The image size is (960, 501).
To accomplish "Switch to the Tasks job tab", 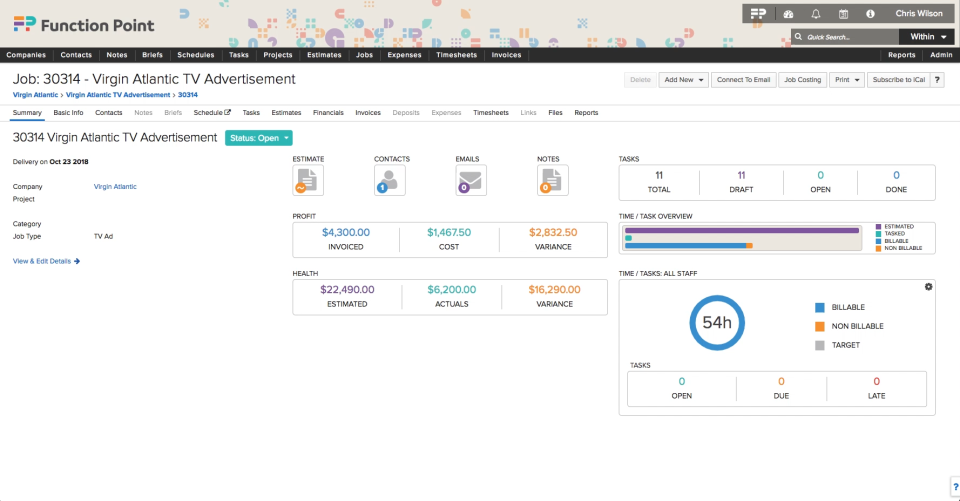I will 251,113.
